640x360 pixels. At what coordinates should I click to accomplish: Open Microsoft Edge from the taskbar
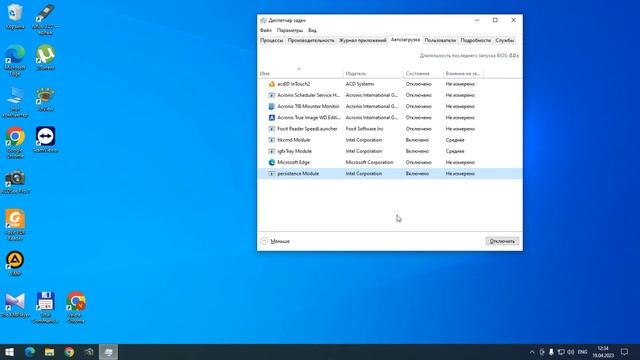[x=29, y=352]
